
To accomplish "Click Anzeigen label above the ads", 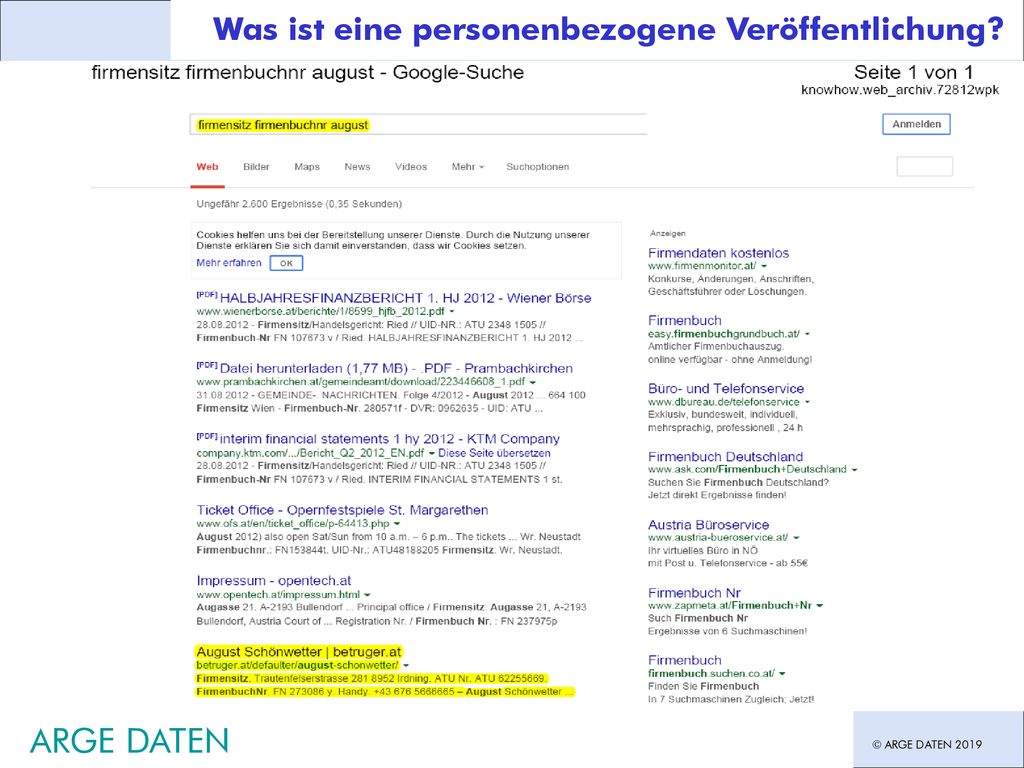I will 667,233.
